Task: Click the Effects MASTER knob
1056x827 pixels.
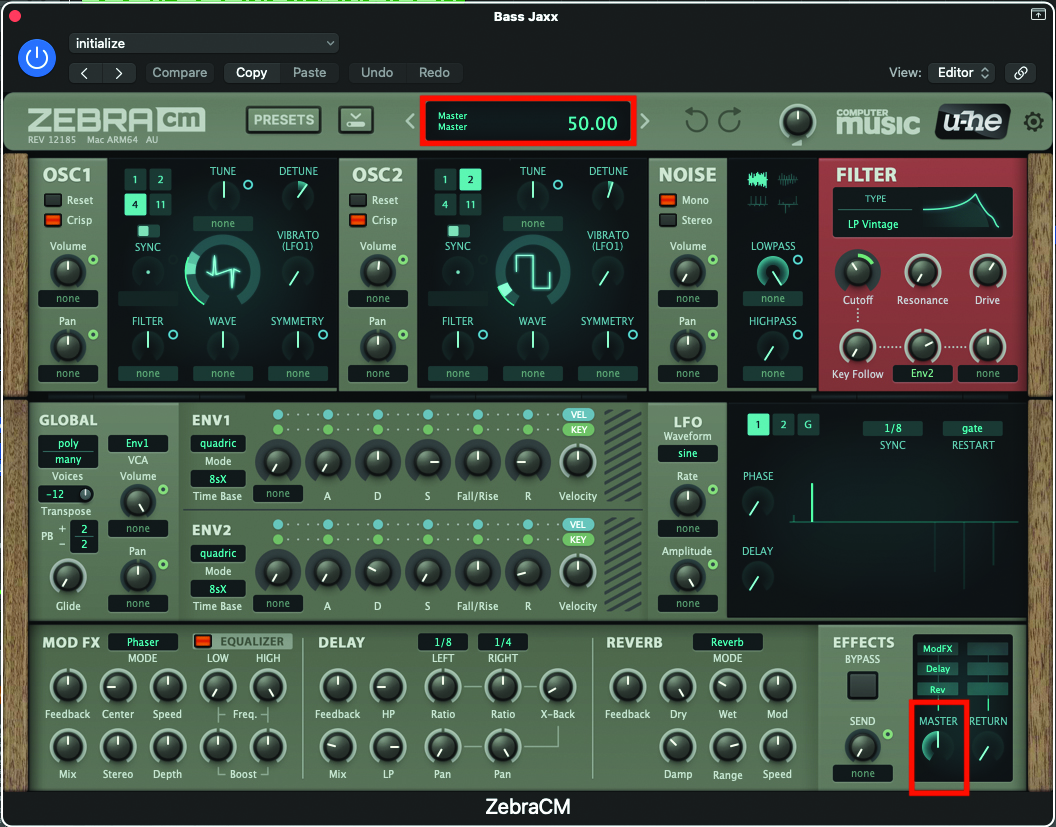Action: point(937,746)
